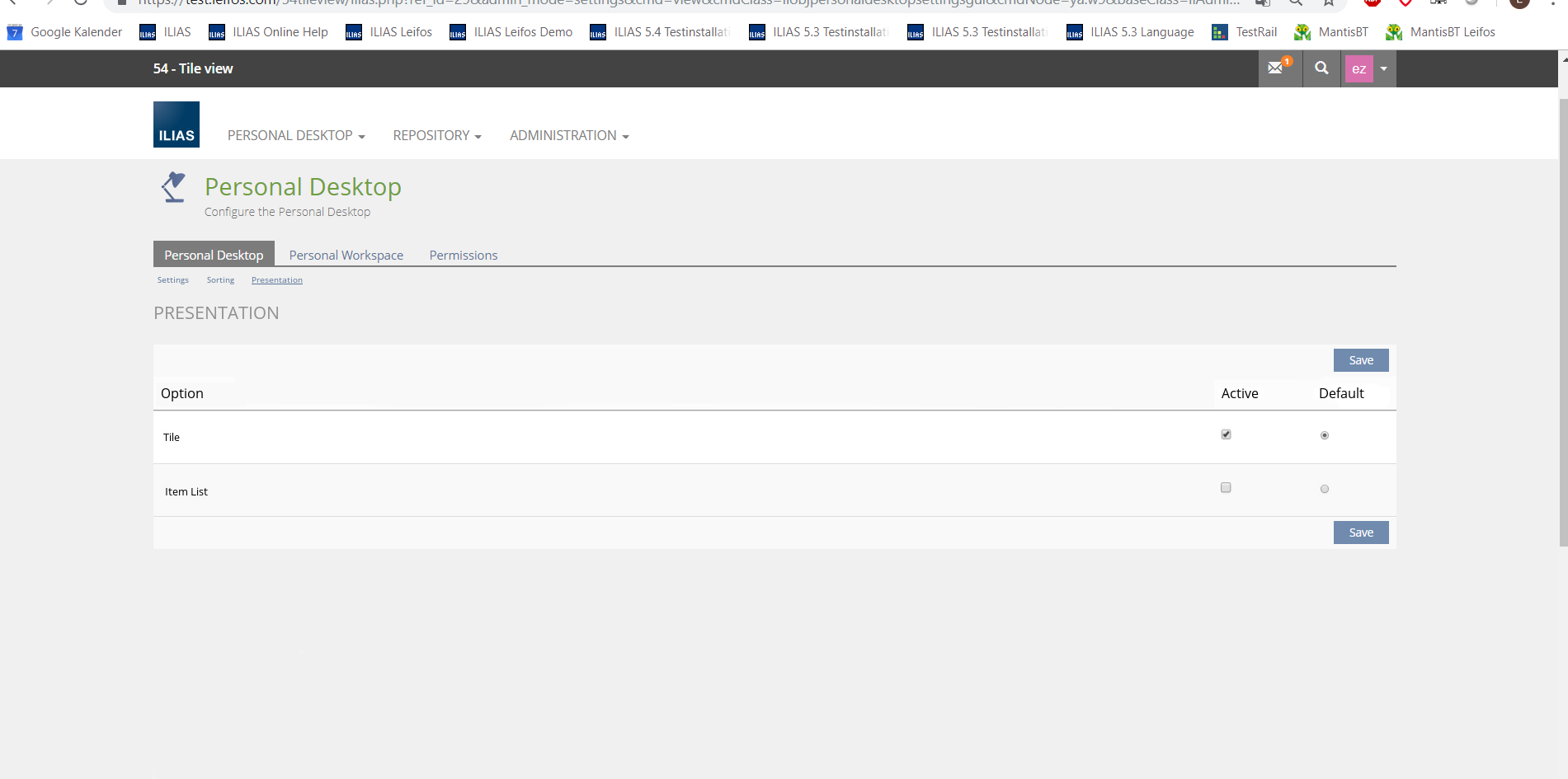Select the Tile default radio button

[x=1325, y=435]
